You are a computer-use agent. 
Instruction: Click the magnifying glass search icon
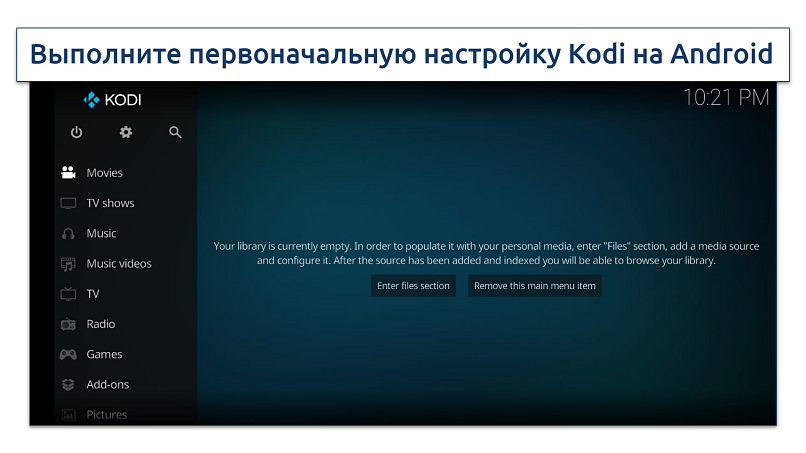point(175,132)
